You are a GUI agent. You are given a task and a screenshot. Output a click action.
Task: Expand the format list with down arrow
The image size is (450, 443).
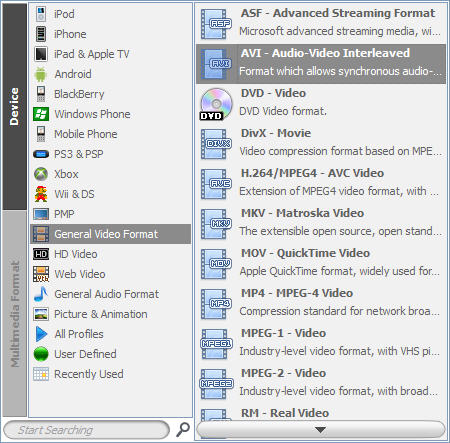point(321,430)
